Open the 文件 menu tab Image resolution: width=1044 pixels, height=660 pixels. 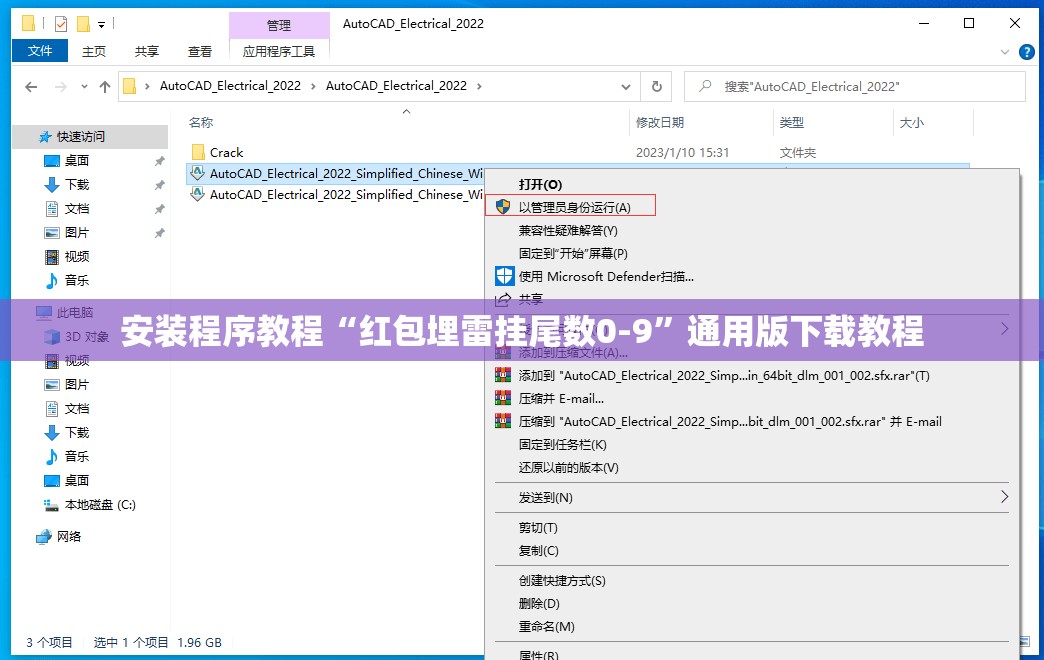coord(40,51)
